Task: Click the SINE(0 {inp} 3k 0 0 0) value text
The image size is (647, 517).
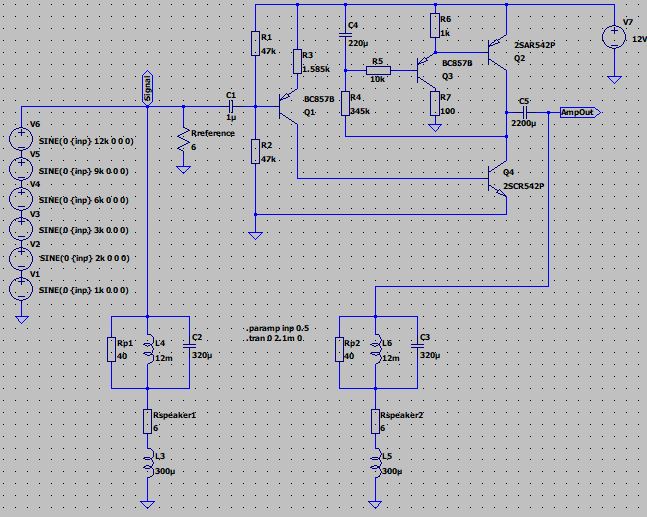Action: (x=83, y=230)
